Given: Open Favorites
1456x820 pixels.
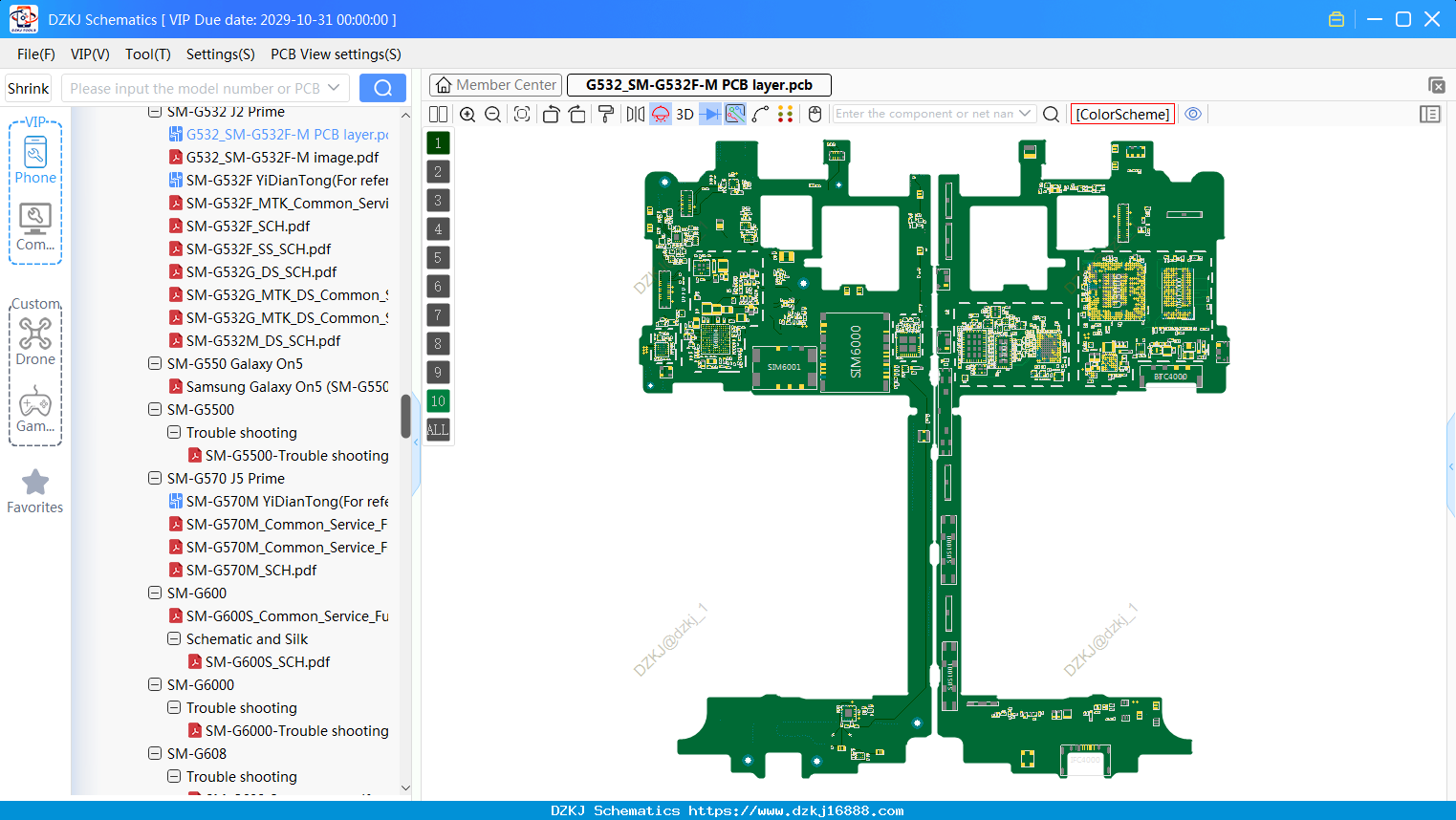Looking at the screenshot, I should click(35, 491).
